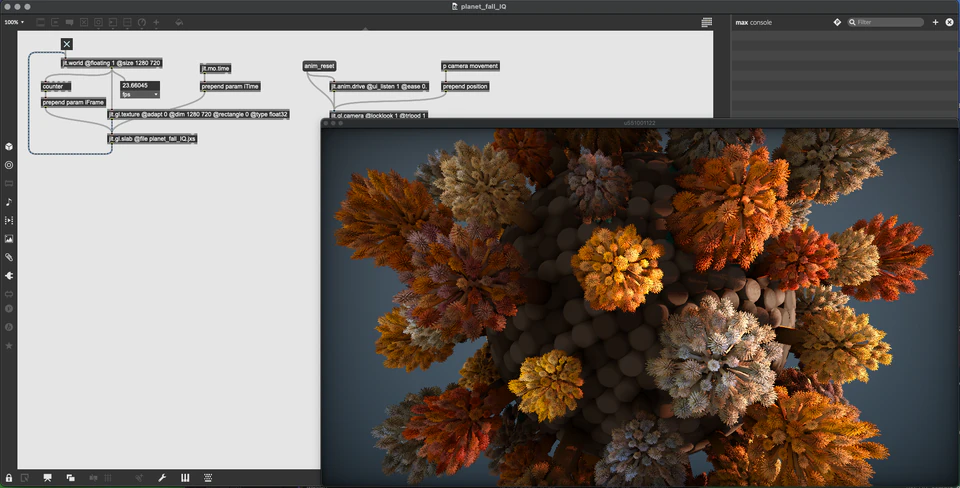Click the lock patcher icon

click(9, 478)
